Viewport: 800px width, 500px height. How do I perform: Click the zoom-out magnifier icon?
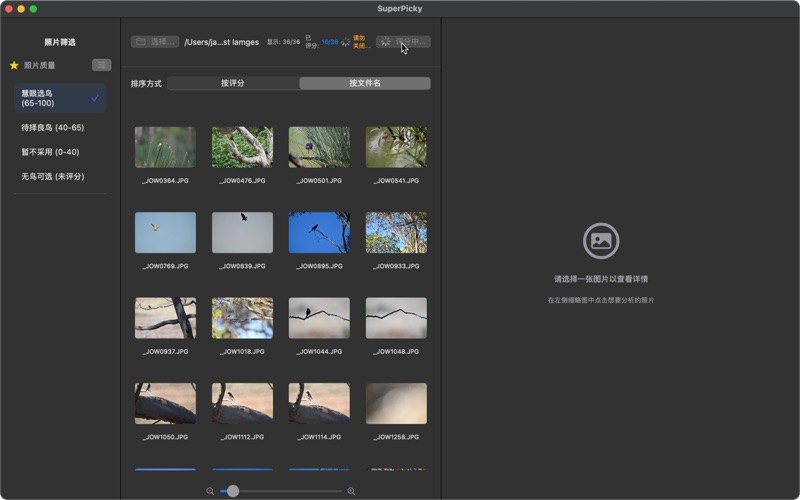point(210,491)
